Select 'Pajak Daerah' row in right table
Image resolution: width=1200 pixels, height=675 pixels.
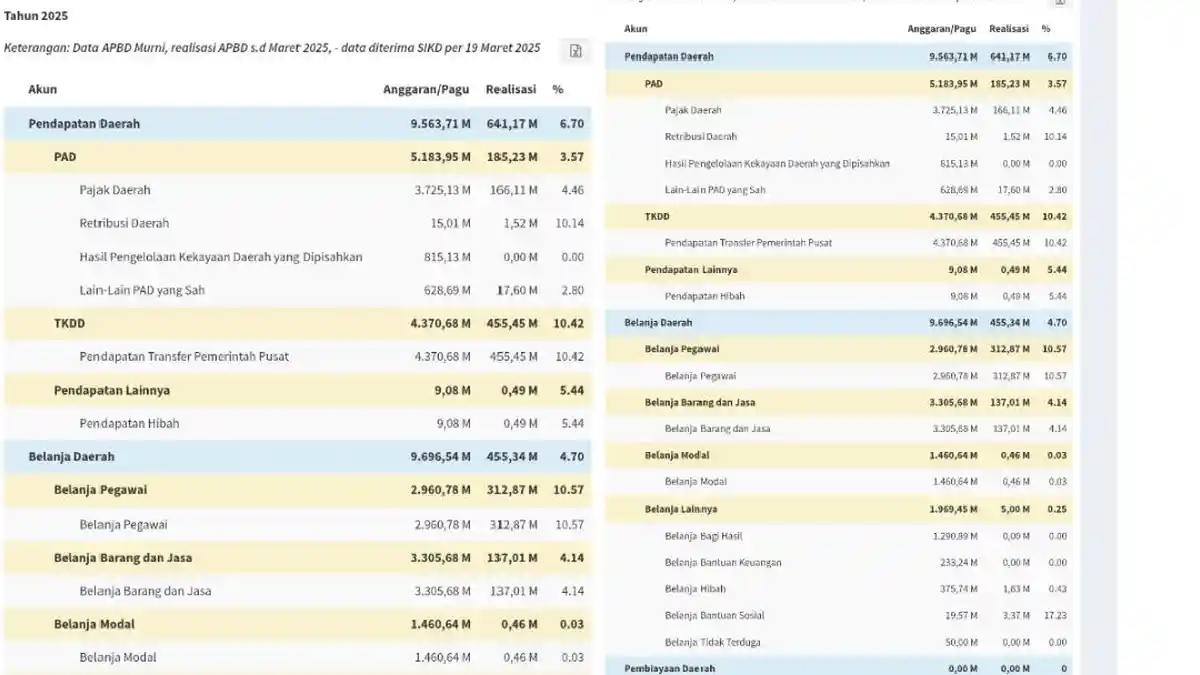click(x=839, y=110)
